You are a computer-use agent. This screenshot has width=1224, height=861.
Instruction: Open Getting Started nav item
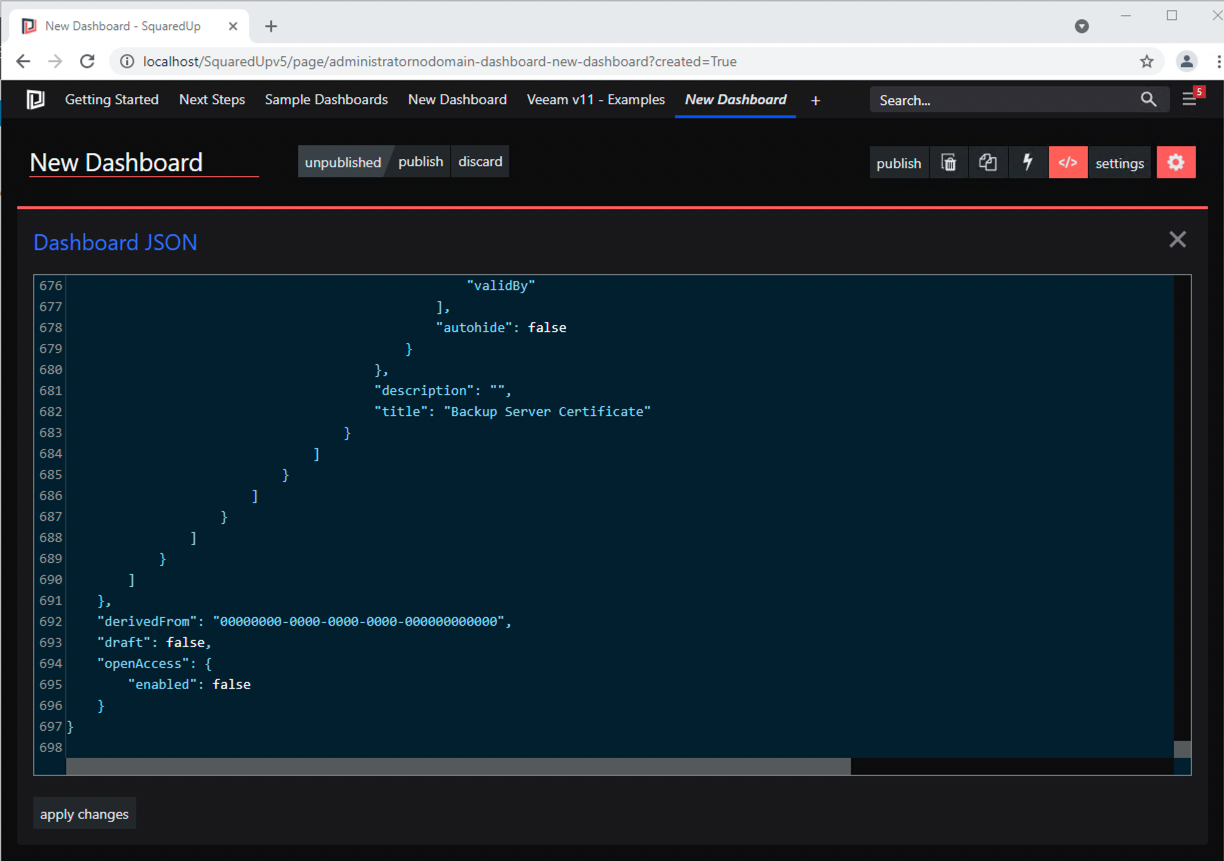pyautogui.click(x=112, y=99)
